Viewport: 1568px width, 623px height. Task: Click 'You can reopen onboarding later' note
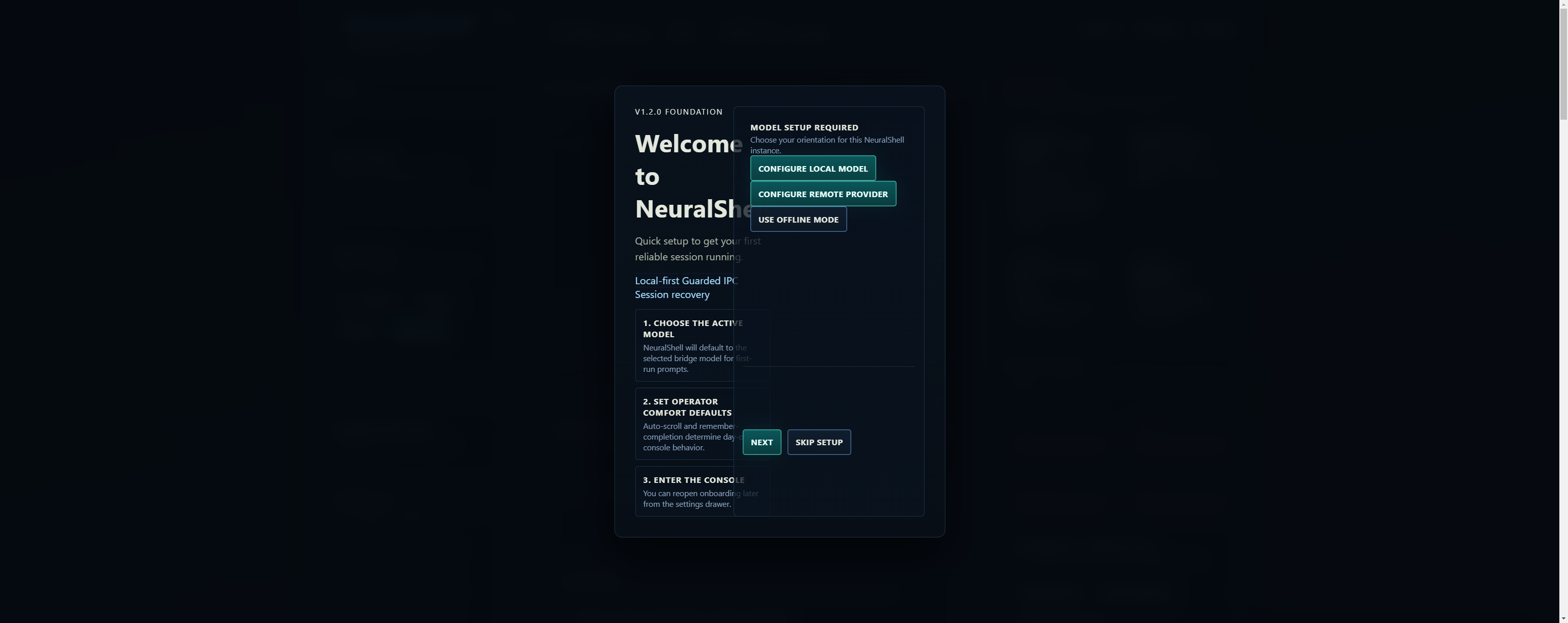[x=701, y=499]
